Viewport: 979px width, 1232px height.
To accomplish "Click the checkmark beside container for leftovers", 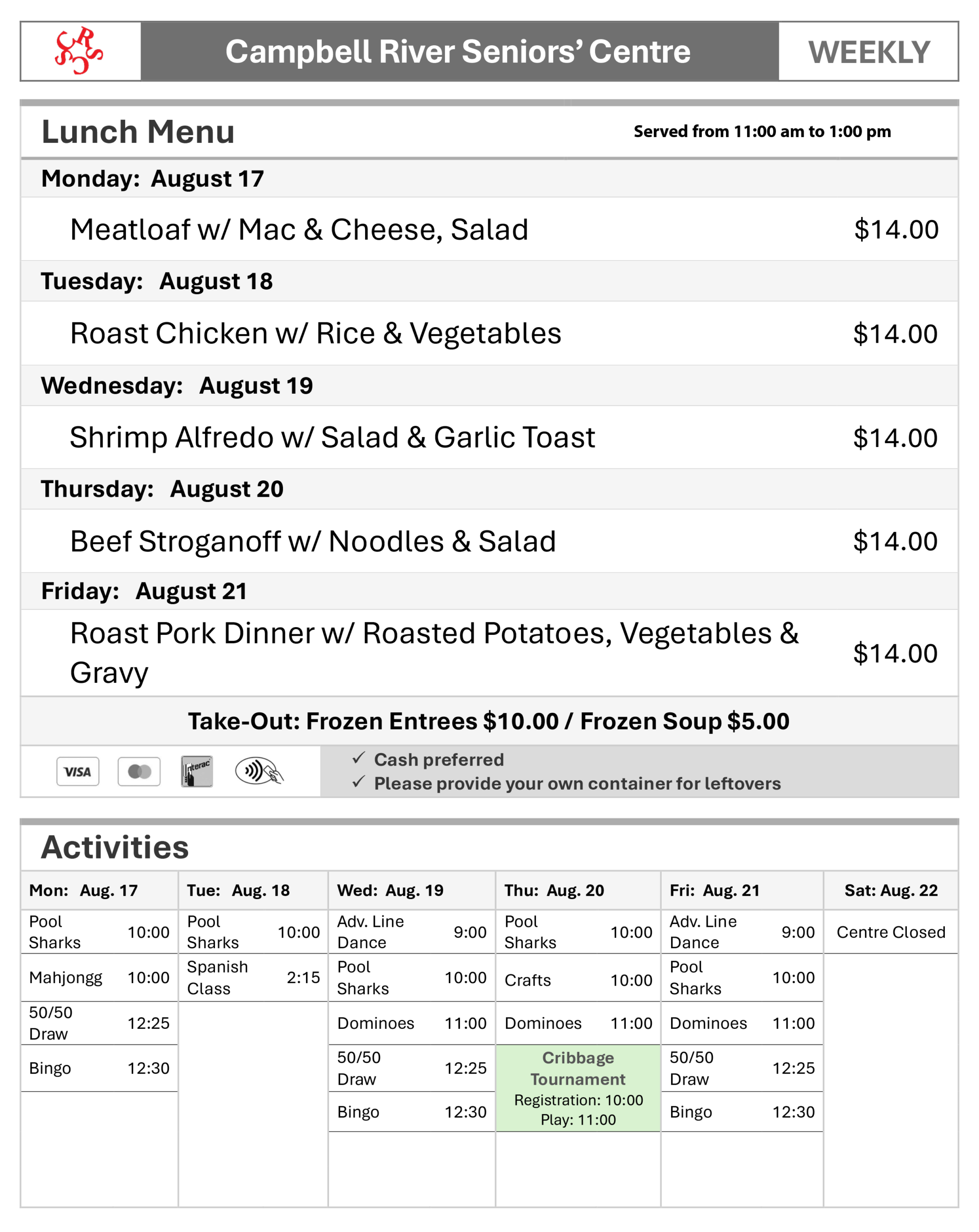I will tap(358, 782).
